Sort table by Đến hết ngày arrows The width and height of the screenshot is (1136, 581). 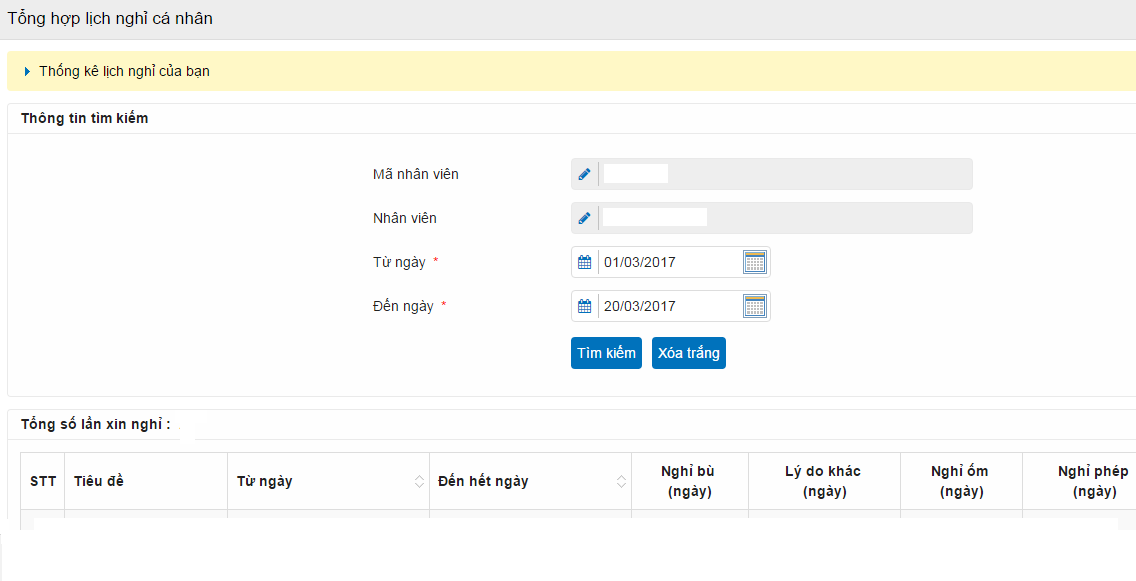[622, 482]
